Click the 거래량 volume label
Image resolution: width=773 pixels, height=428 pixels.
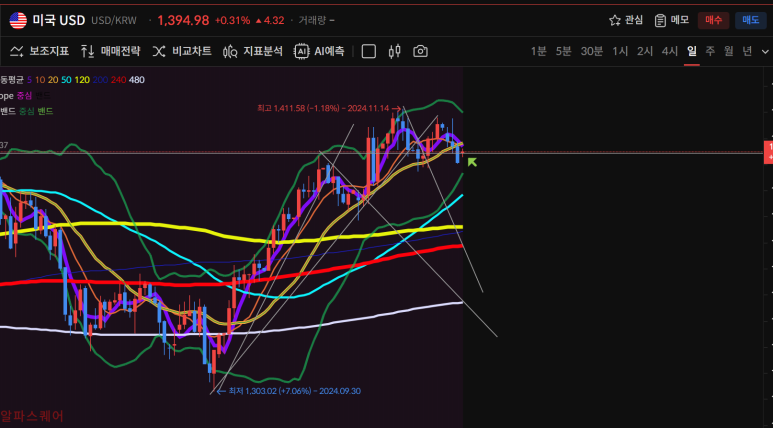[312, 20]
